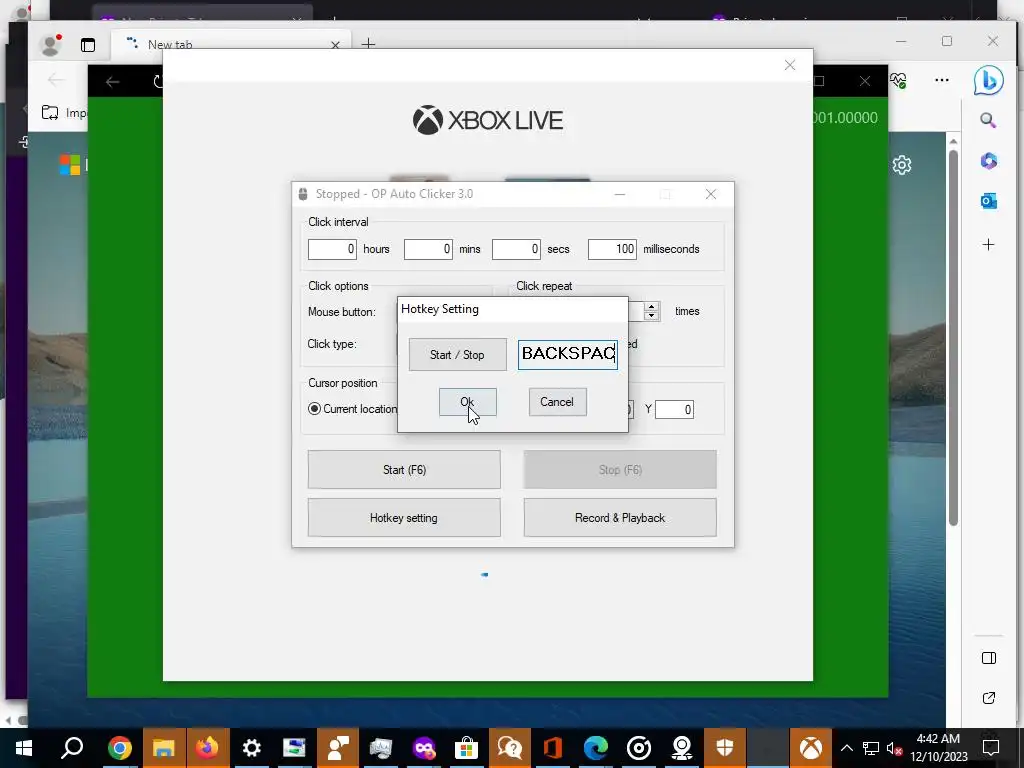Open the Hotkey setting button
Viewport: 1024px width, 768px height.
(x=404, y=518)
